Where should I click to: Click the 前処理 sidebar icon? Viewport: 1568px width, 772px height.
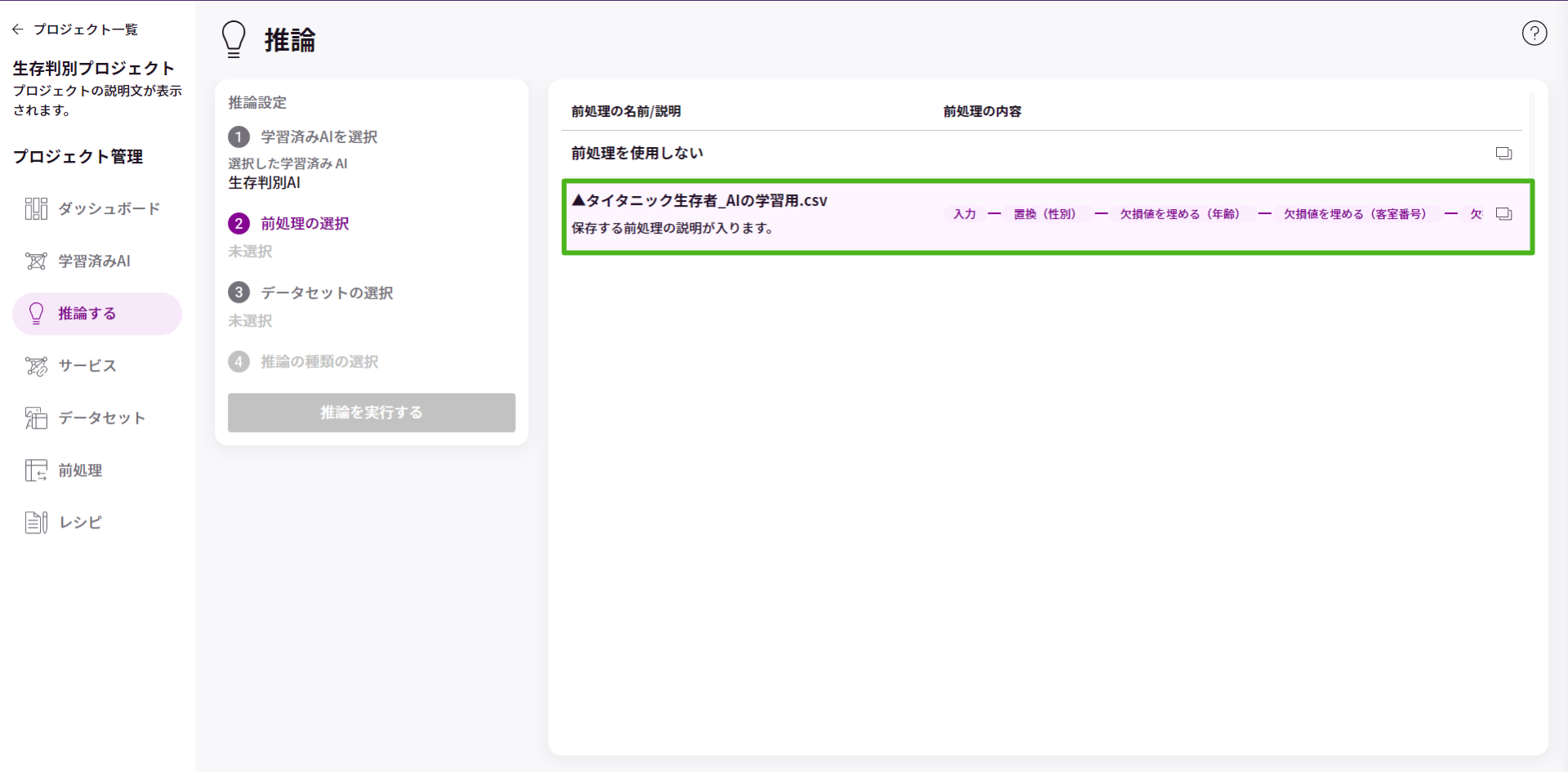(36, 471)
